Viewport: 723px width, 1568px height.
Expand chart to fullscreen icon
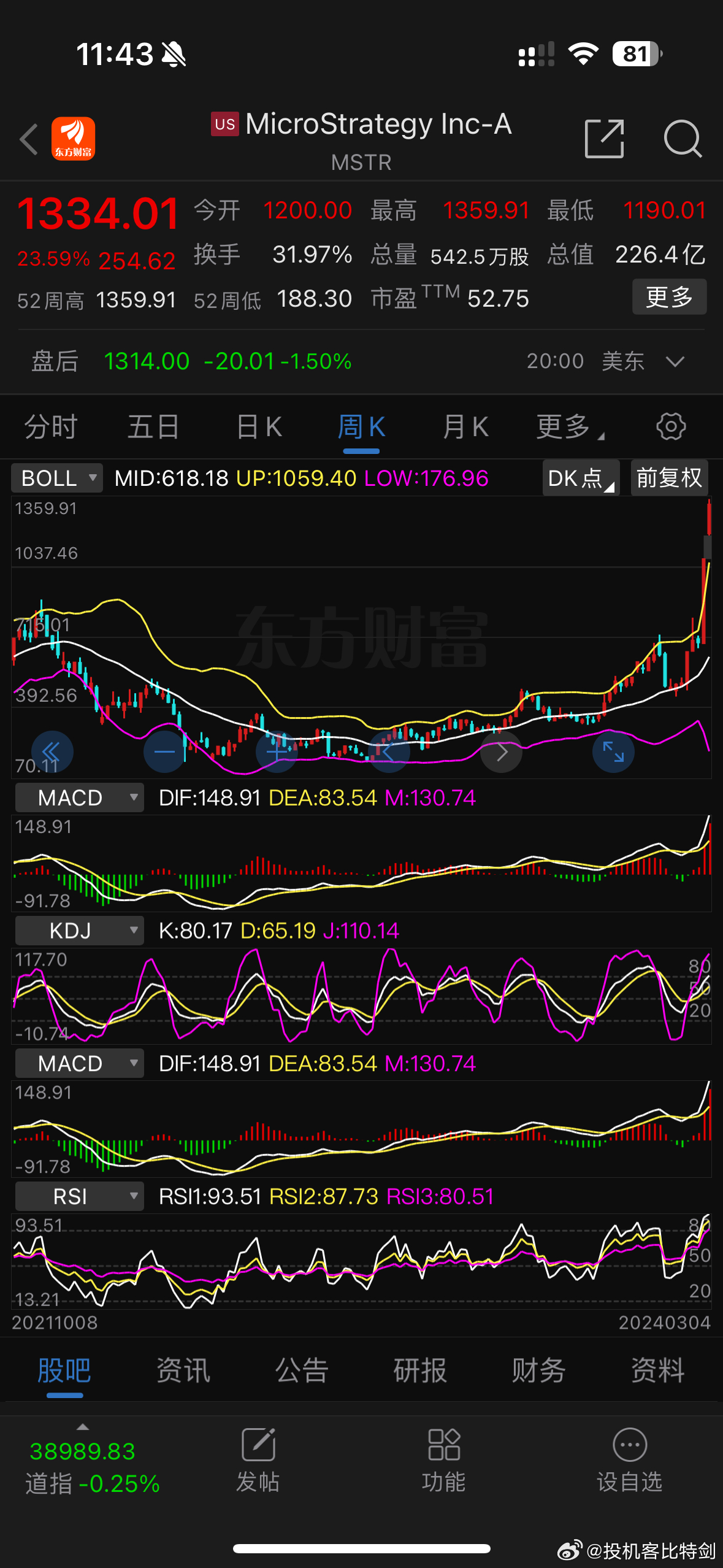[613, 751]
